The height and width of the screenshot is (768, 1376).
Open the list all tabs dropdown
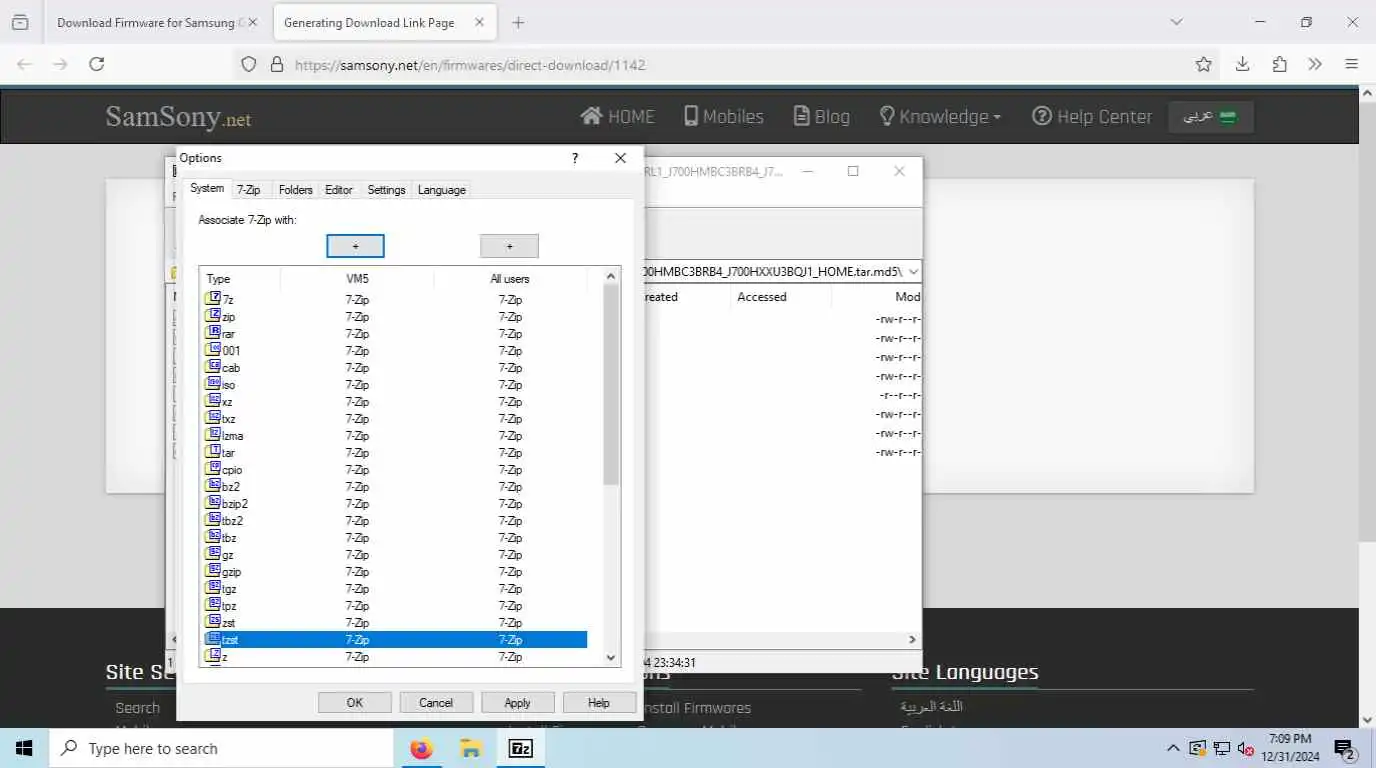[x=1176, y=22]
